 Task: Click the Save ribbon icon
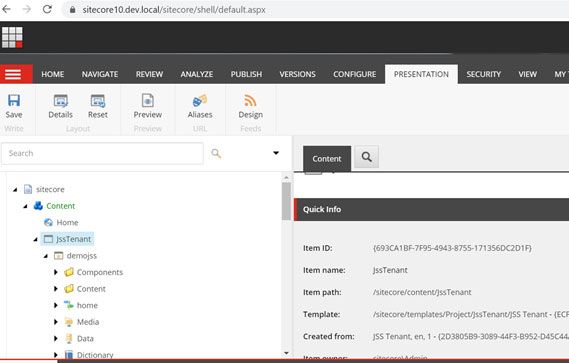[14, 101]
